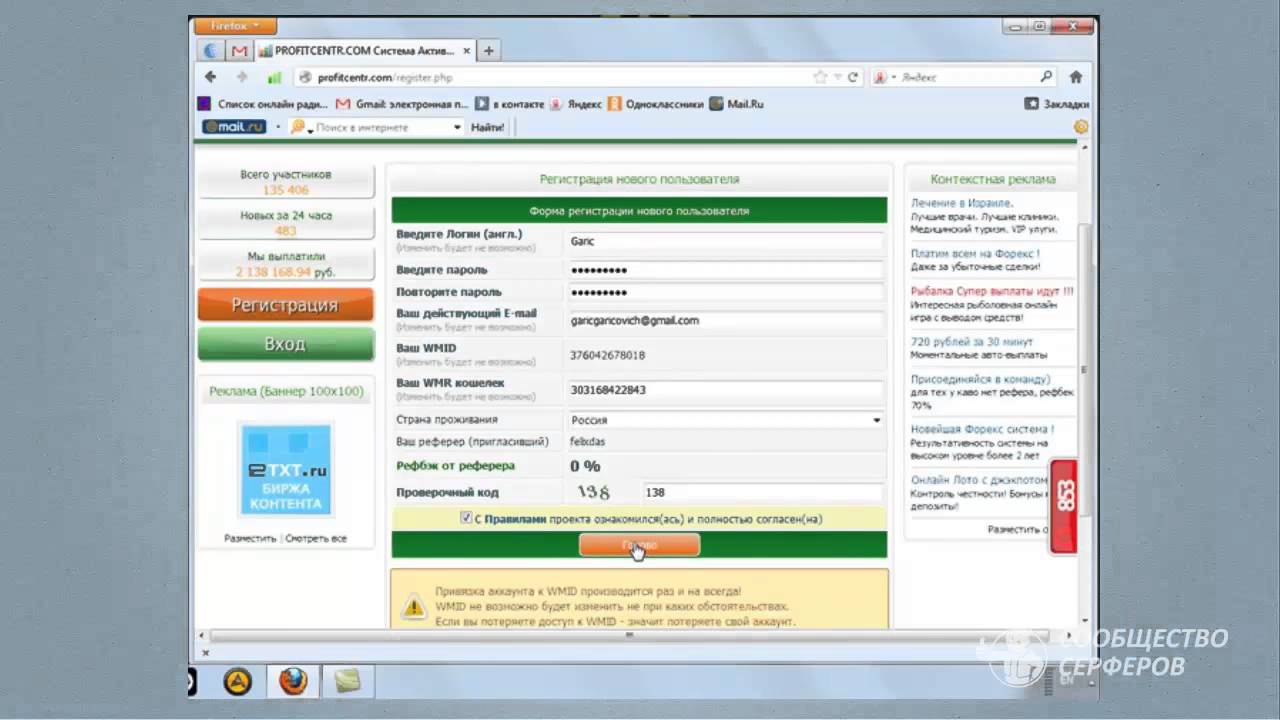
Task: Switch to the first pinned tab
Action: point(212,51)
